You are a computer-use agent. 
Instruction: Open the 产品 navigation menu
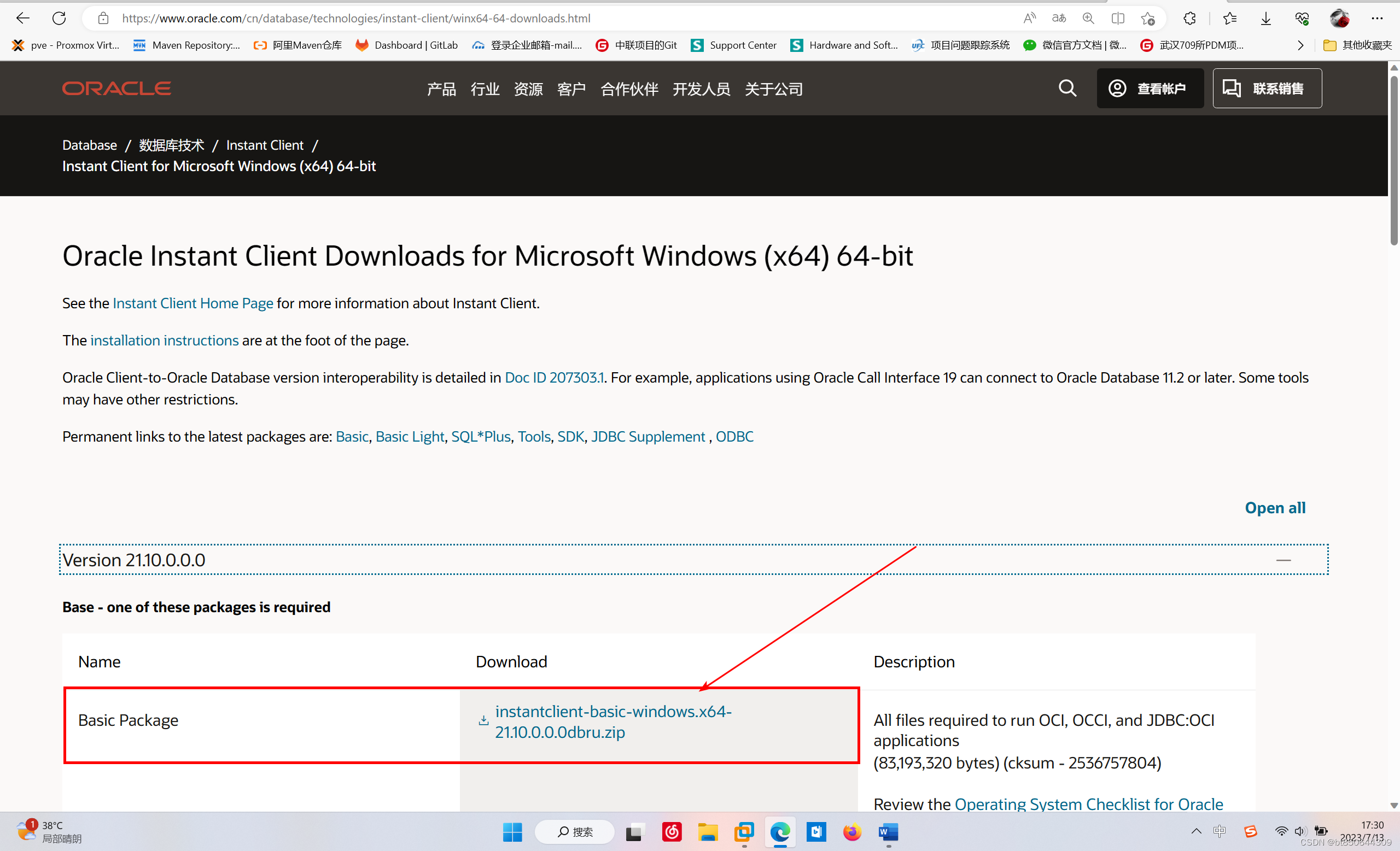(441, 89)
